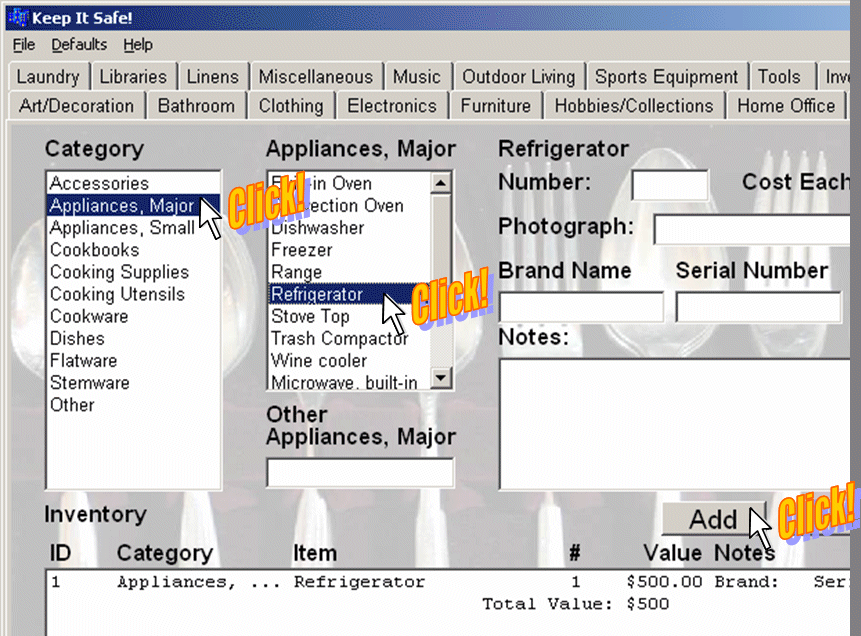Click the appliances list scroll-up arrow
This screenshot has height=636, width=861.
(x=441, y=183)
